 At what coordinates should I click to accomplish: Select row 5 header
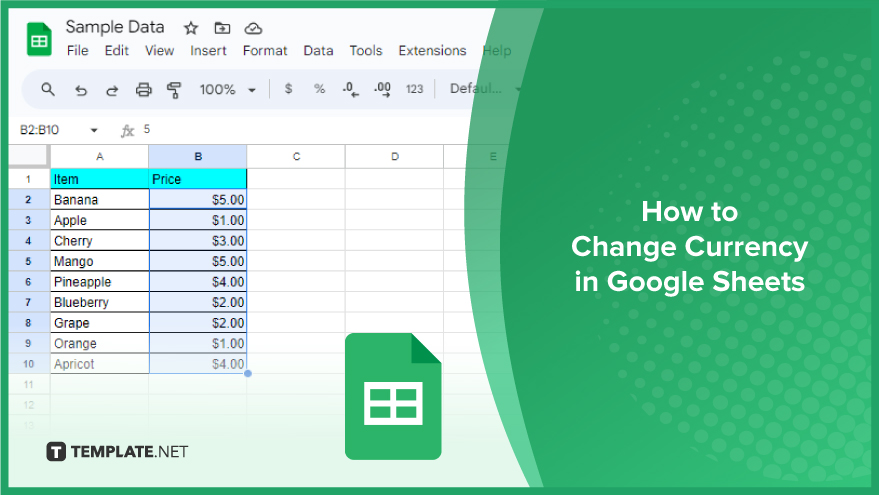(29, 261)
